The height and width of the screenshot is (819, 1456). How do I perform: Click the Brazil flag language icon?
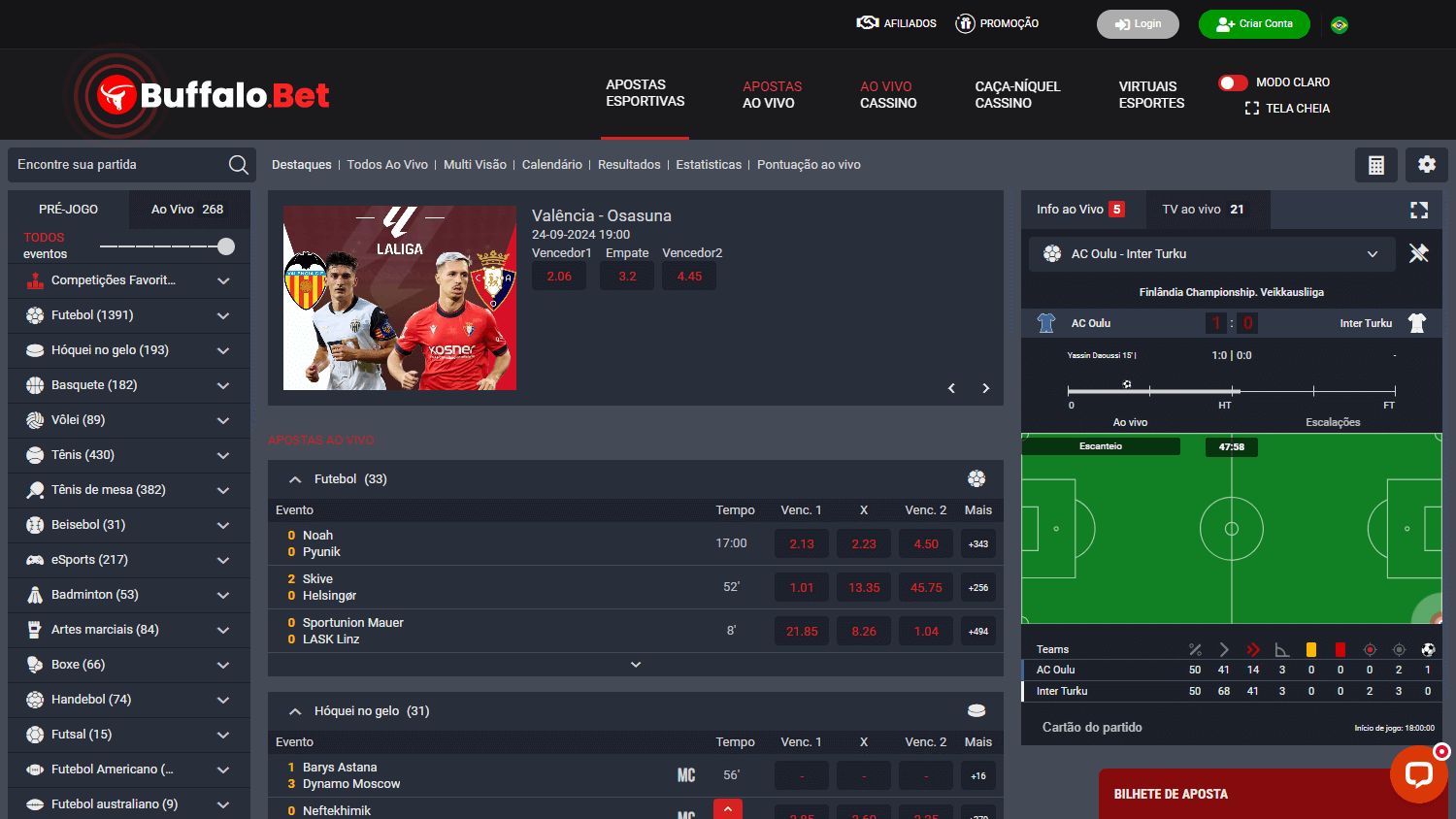point(1340,25)
